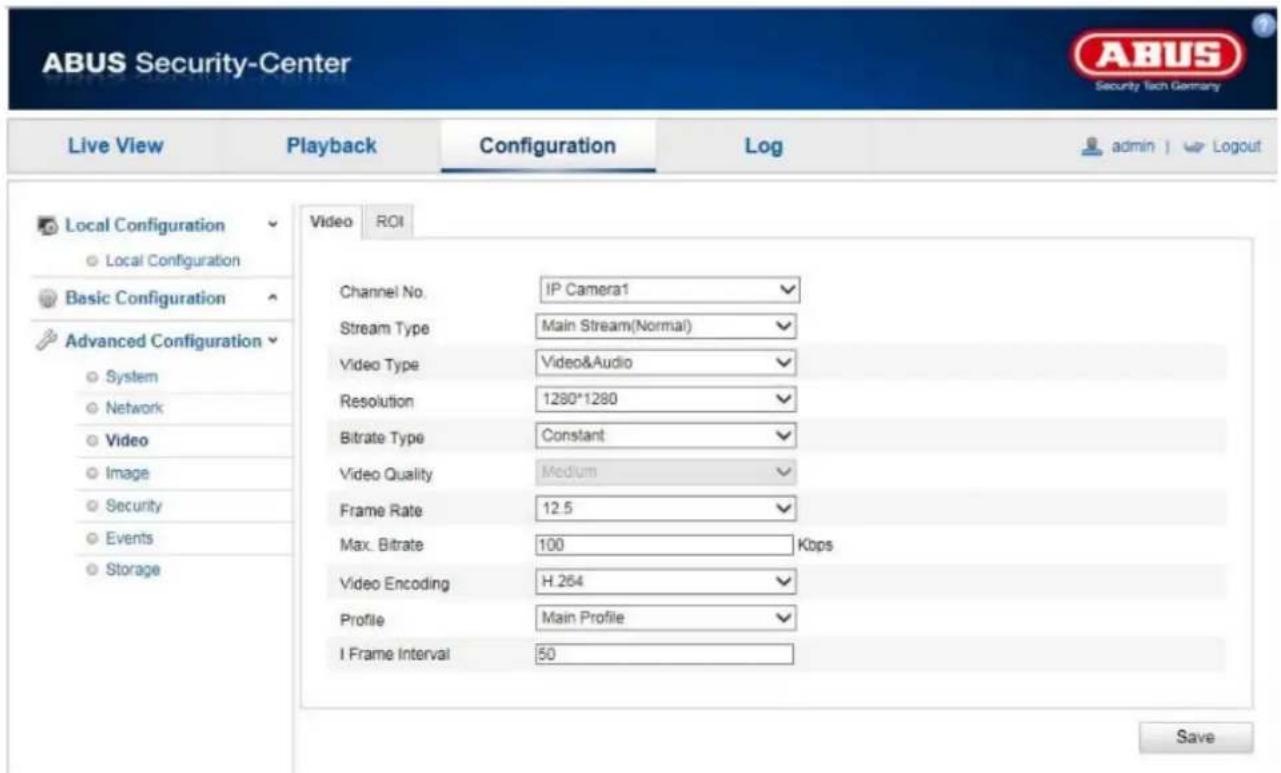Screen dimensions: 1281x773
Task: Open Events settings in sidebar
Action: coord(130,537)
